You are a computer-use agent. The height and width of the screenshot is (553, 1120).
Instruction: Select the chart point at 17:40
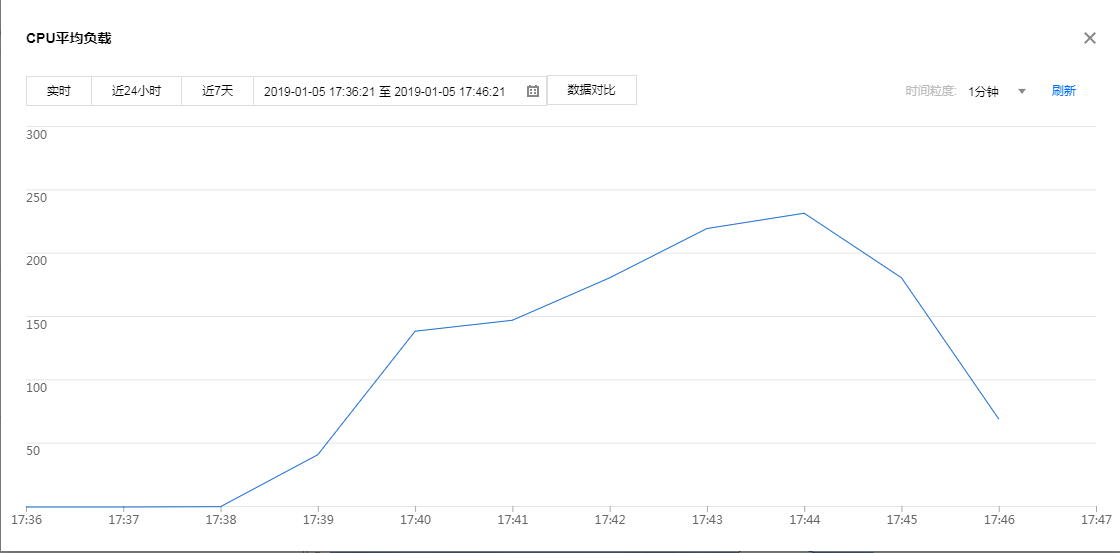415,331
